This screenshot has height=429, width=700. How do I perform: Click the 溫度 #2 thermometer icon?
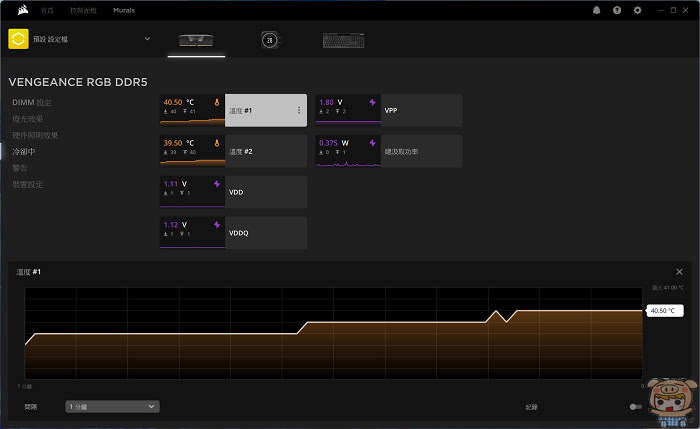click(x=217, y=143)
